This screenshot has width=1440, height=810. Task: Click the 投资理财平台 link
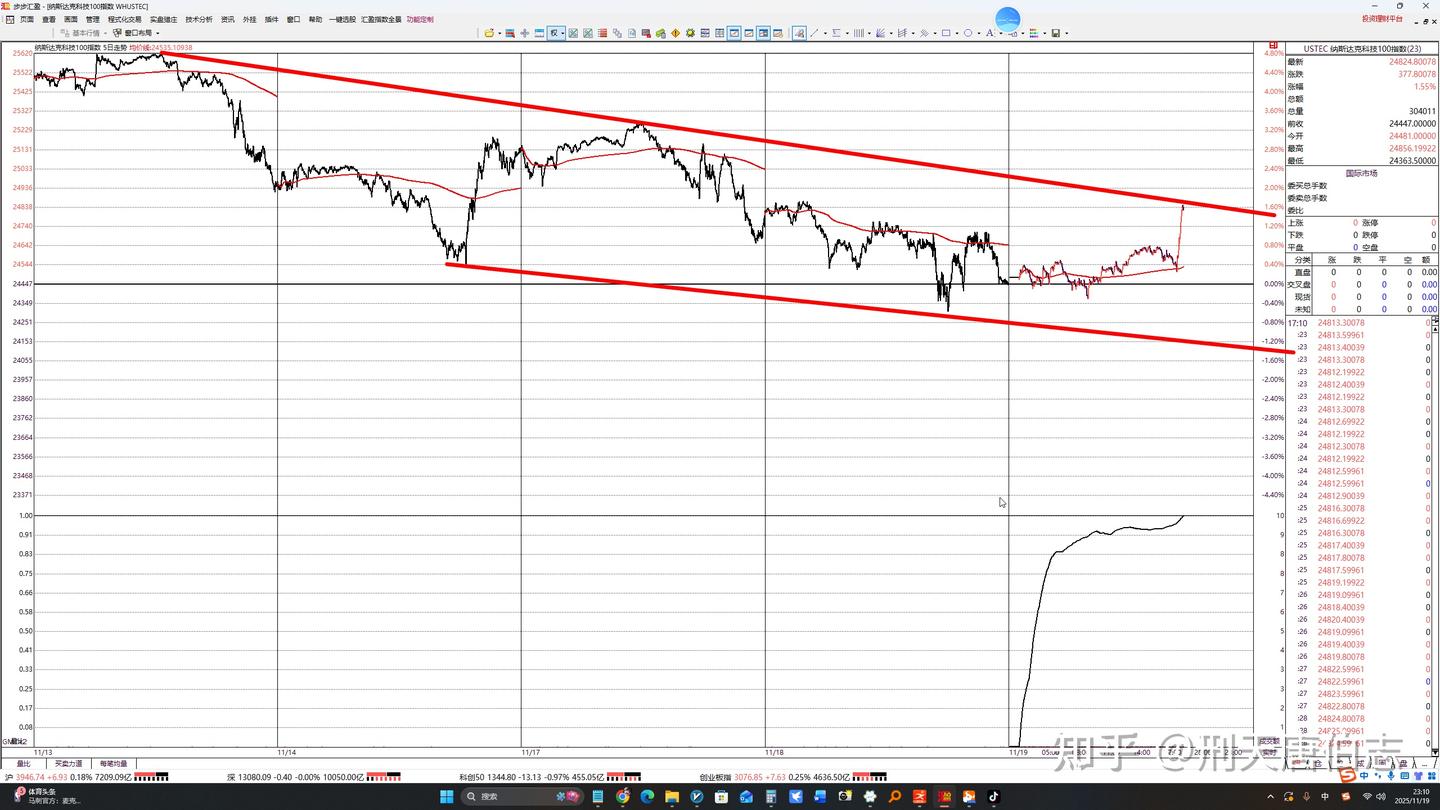click(x=1382, y=18)
